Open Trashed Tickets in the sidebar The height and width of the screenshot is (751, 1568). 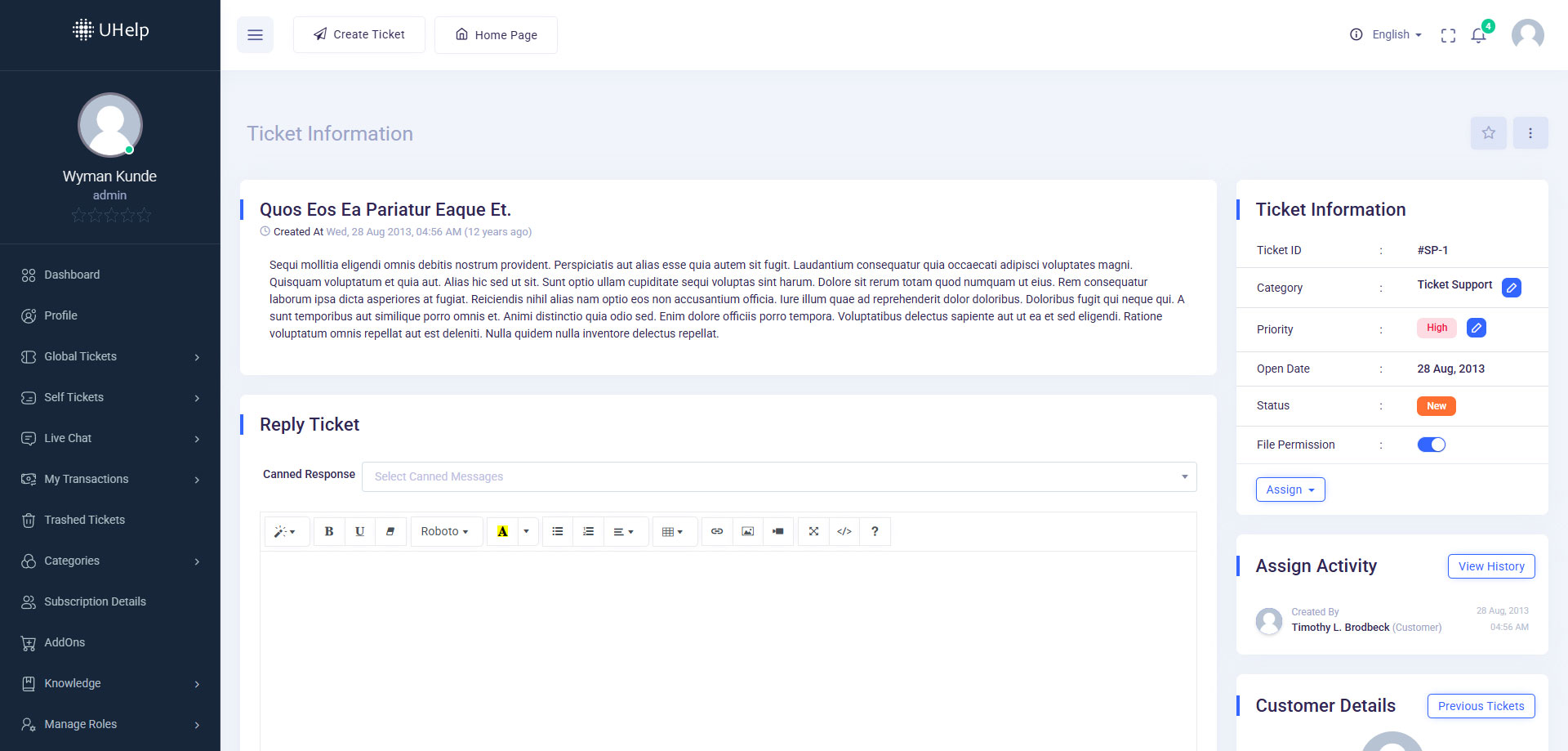(x=84, y=520)
